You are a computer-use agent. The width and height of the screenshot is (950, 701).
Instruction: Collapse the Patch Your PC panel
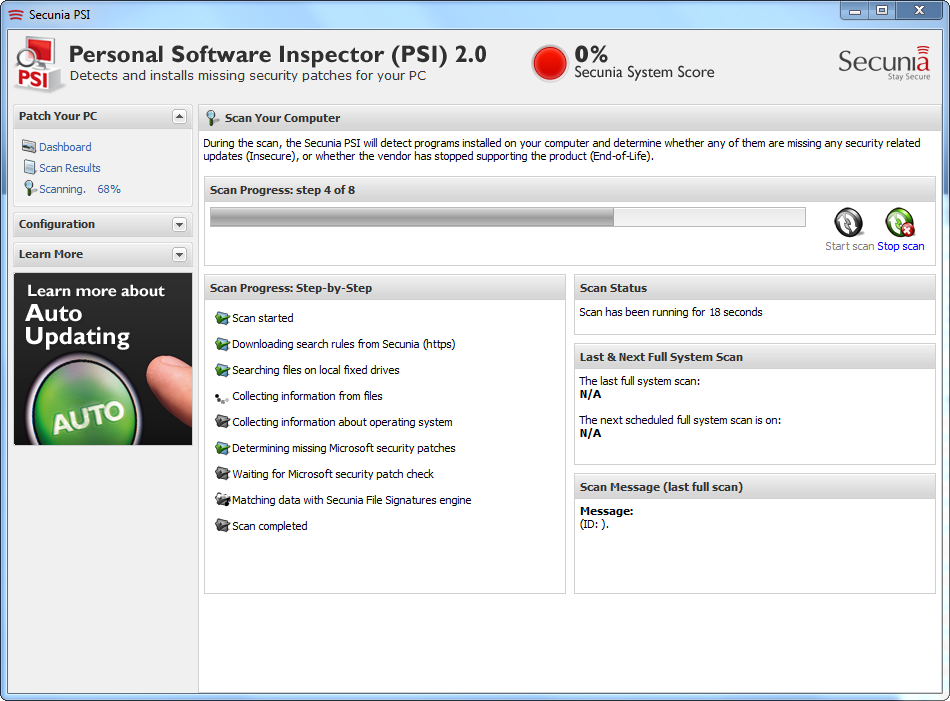point(179,116)
